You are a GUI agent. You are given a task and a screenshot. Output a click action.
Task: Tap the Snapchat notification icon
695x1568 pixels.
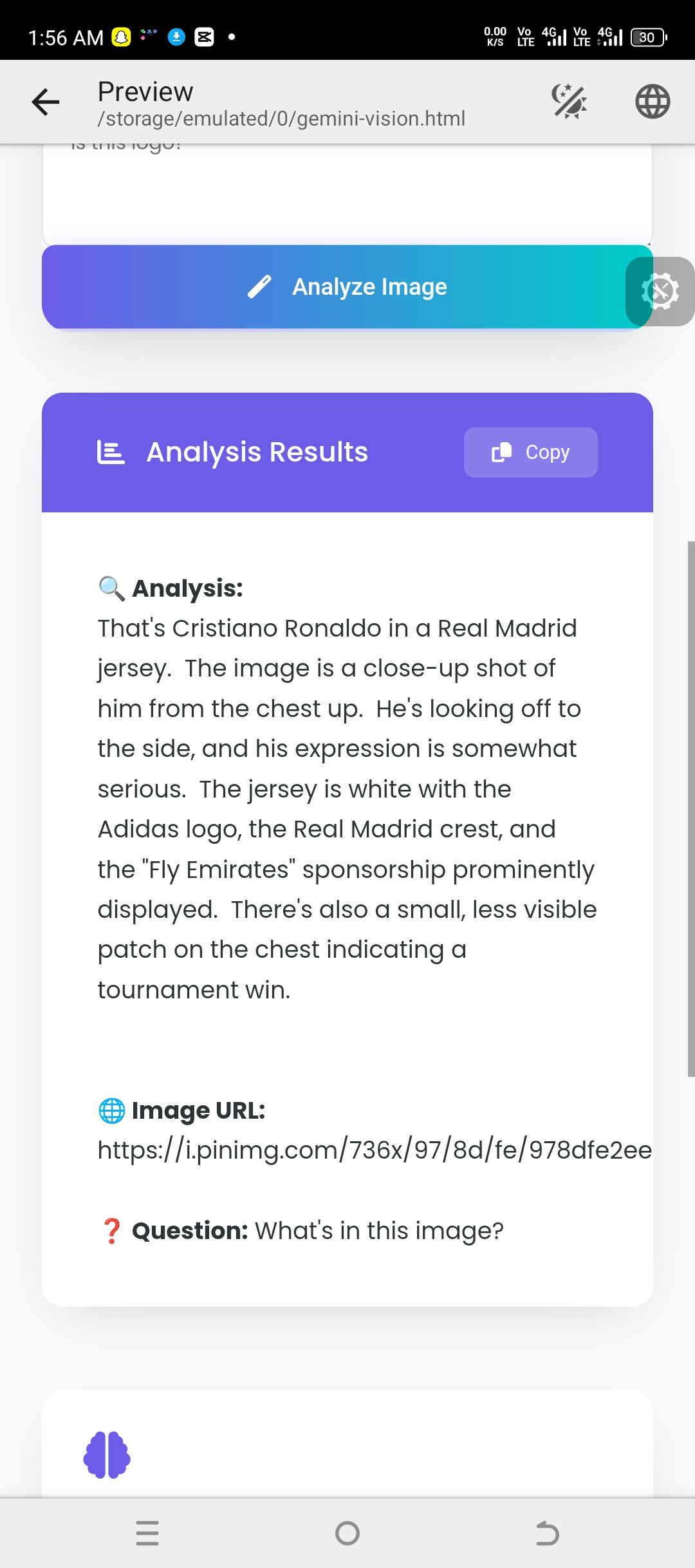pyautogui.click(x=121, y=37)
